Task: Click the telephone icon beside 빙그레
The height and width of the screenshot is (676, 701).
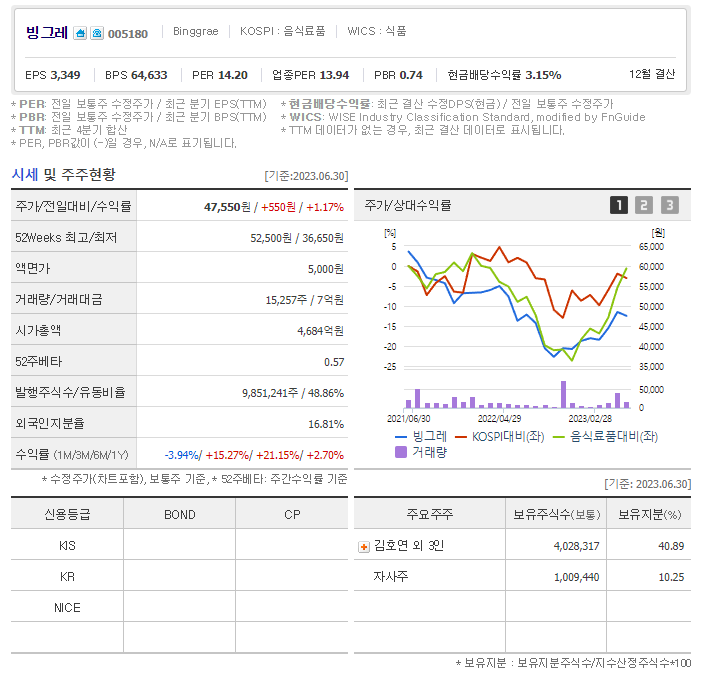Action: pos(97,33)
